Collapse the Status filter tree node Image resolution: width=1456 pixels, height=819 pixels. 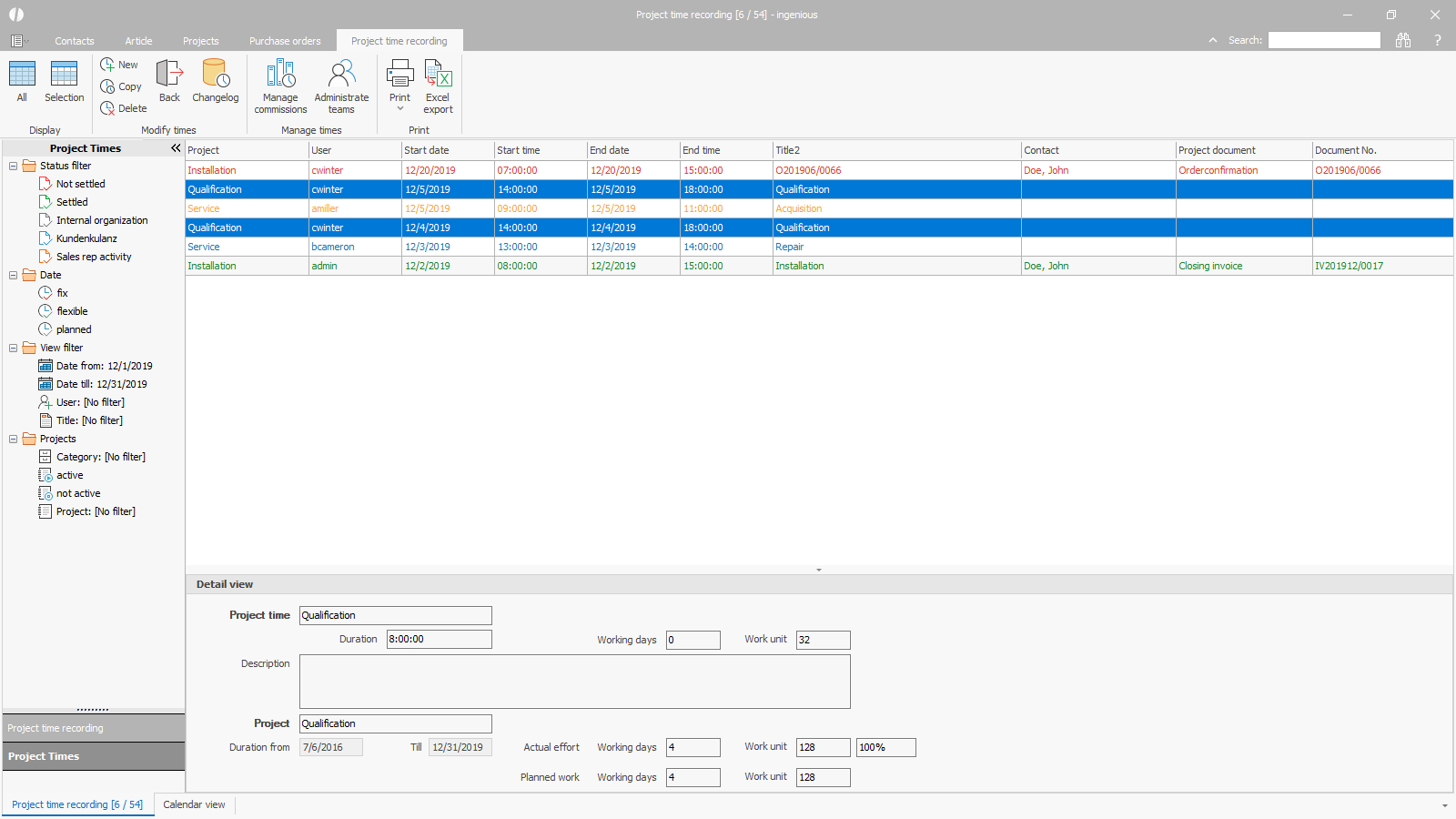tap(14, 166)
